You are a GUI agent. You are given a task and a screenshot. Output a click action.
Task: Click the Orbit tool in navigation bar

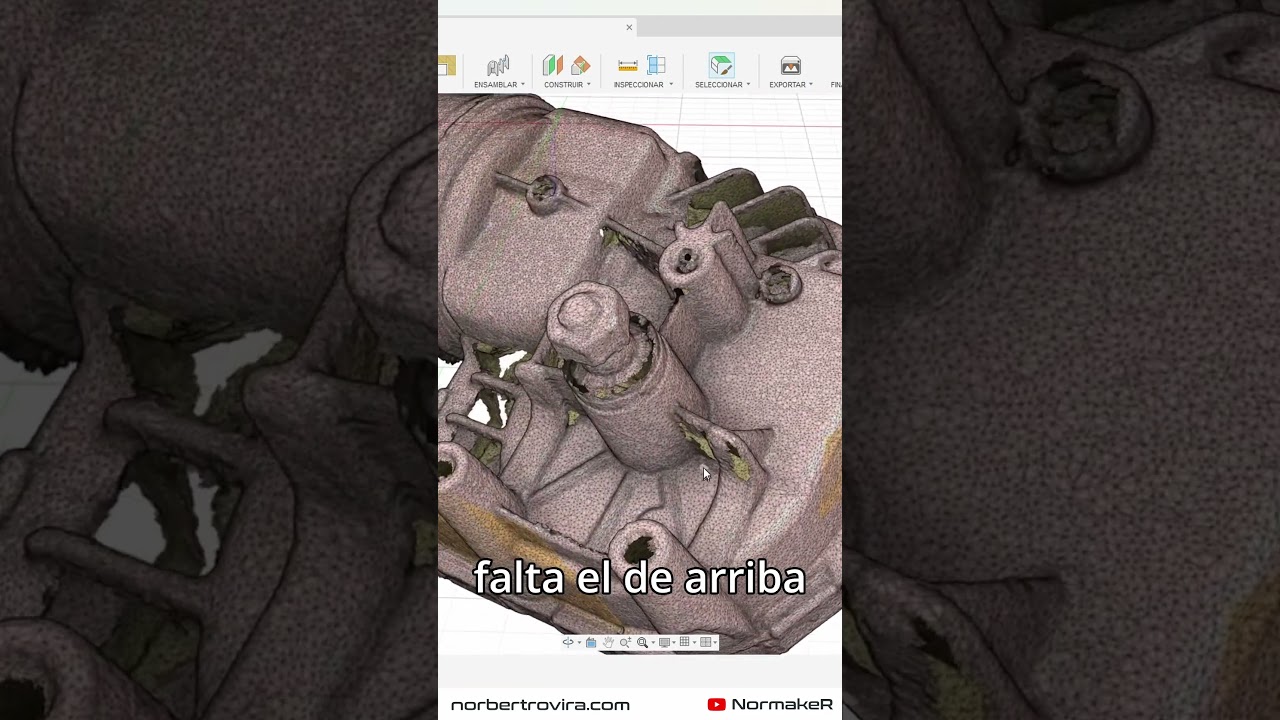tap(568, 642)
